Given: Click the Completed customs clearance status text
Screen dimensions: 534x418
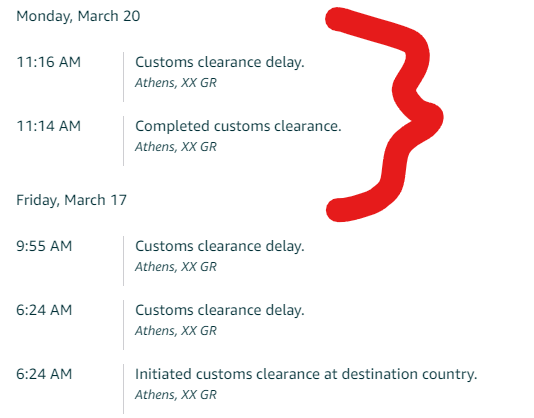Looking at the screenshot, I should [x=238, y=127].
